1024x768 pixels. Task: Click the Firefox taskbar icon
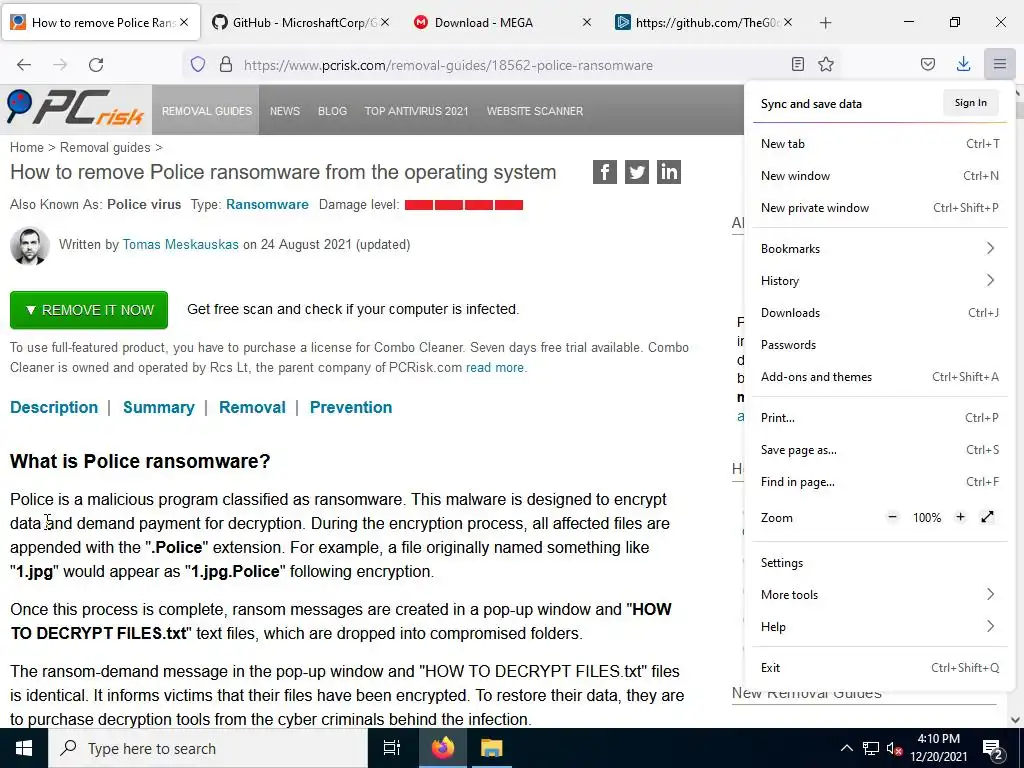[442, 748]
